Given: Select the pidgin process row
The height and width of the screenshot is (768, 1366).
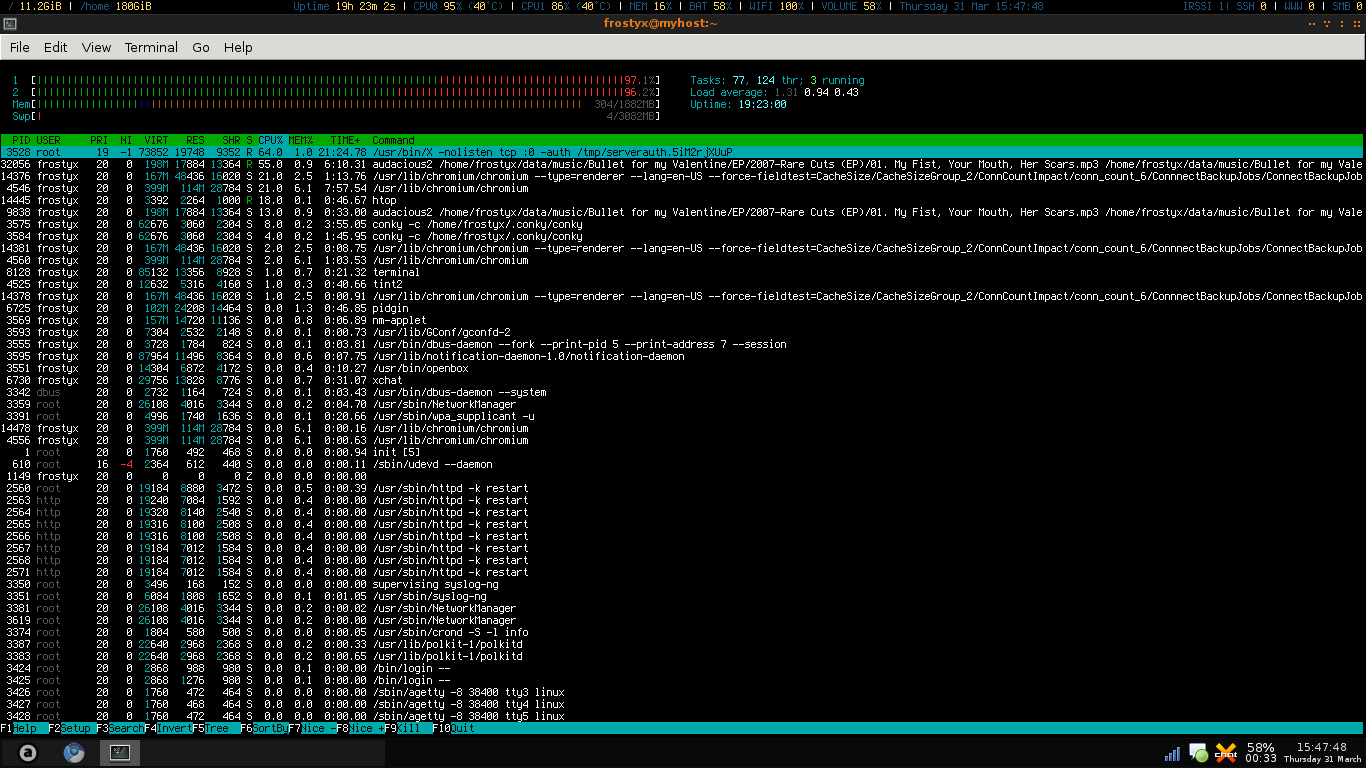Looking at the screenshot, I should point(683,308).
